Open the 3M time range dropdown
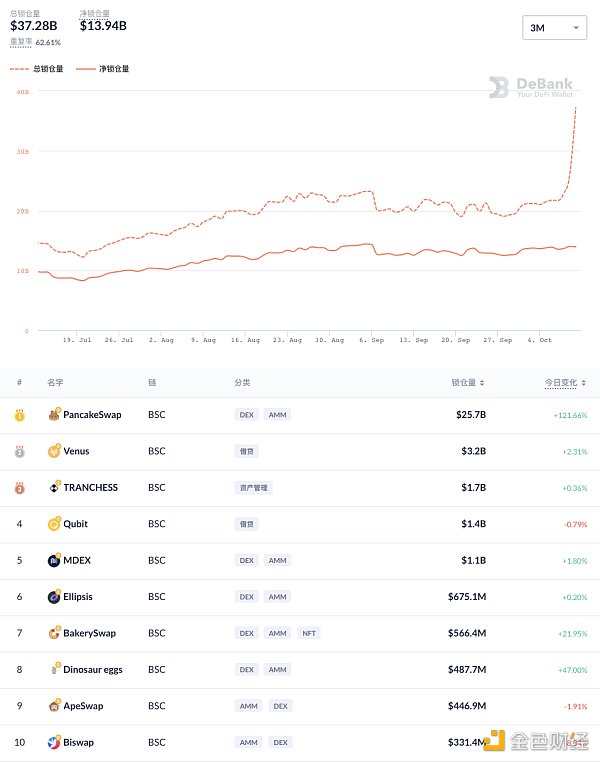600x762 pixels. pos(554,28)
